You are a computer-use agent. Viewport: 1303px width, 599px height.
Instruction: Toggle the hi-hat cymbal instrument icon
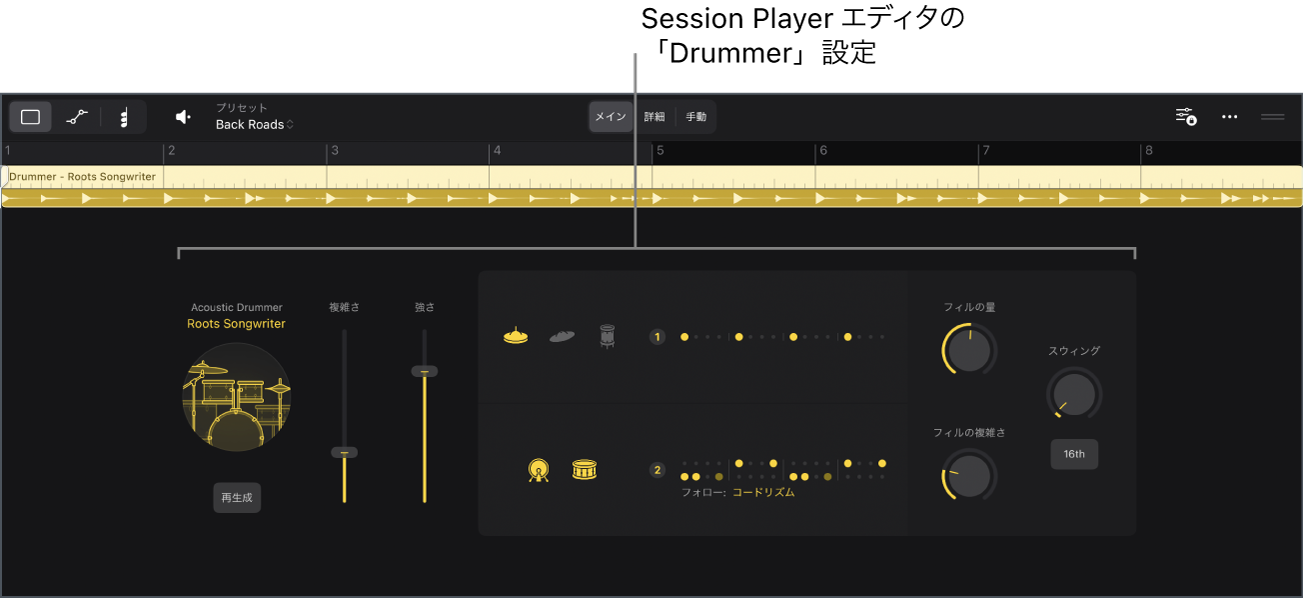coord(515,336)
